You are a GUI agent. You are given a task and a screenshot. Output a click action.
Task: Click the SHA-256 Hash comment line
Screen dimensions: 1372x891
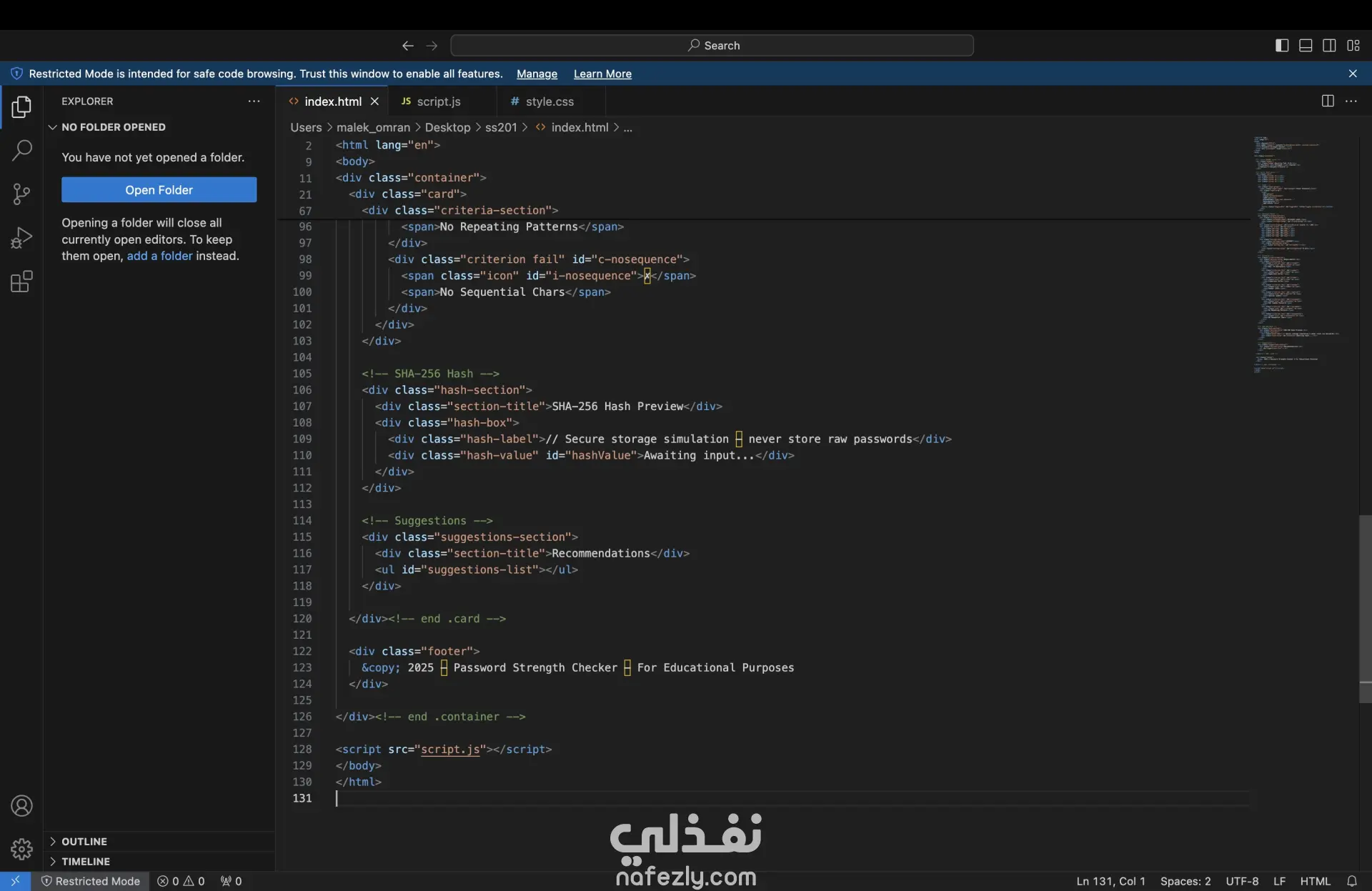(430, 374)
